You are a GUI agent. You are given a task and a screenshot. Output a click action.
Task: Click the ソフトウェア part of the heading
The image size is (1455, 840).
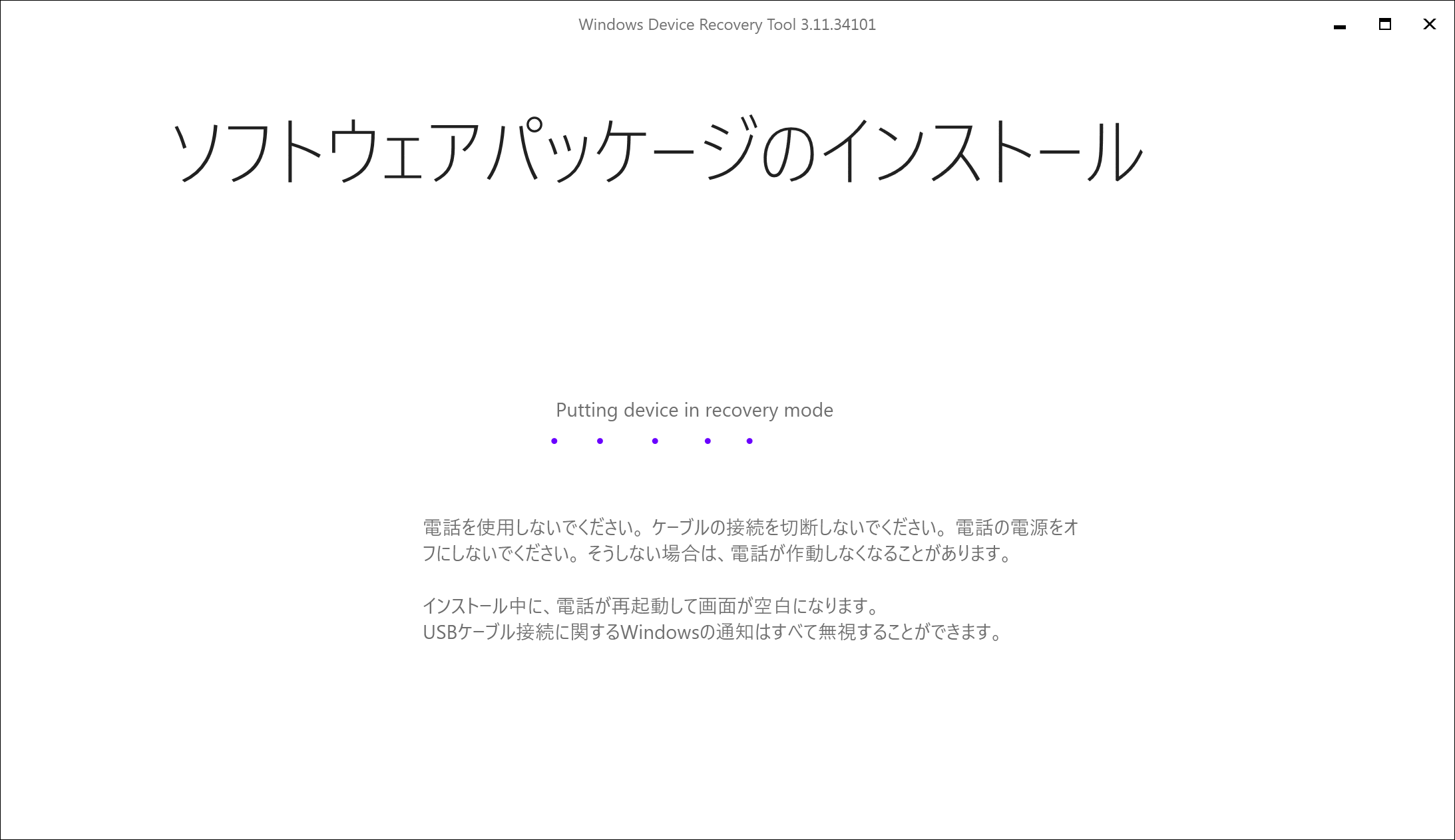tap(326, 151)
